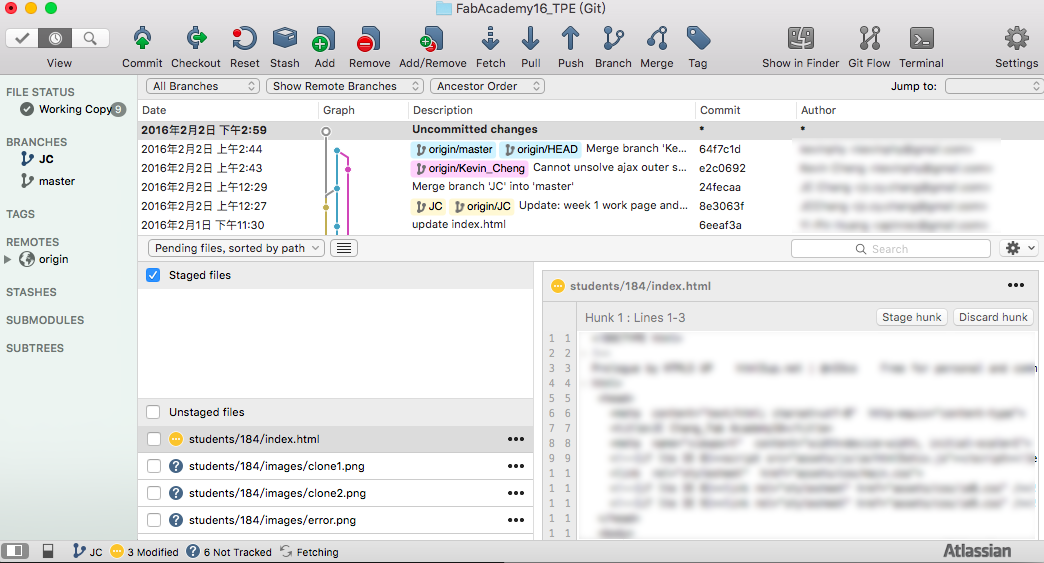Expand the origin remote tree node
The width and height of the screenshot is (1044, 563).
[x=8, y=260]
